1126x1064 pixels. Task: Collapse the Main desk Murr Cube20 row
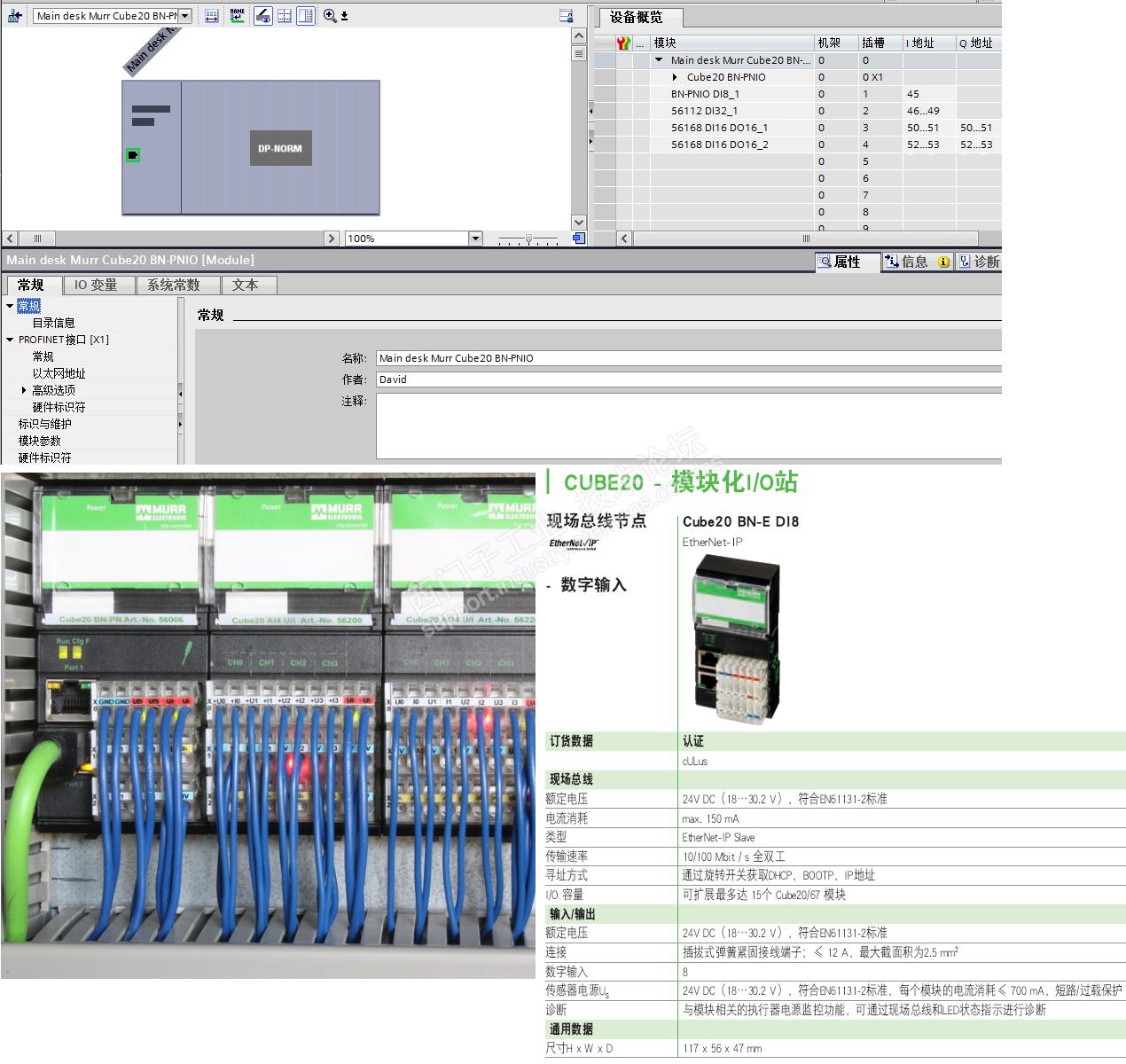coord(659,60)
